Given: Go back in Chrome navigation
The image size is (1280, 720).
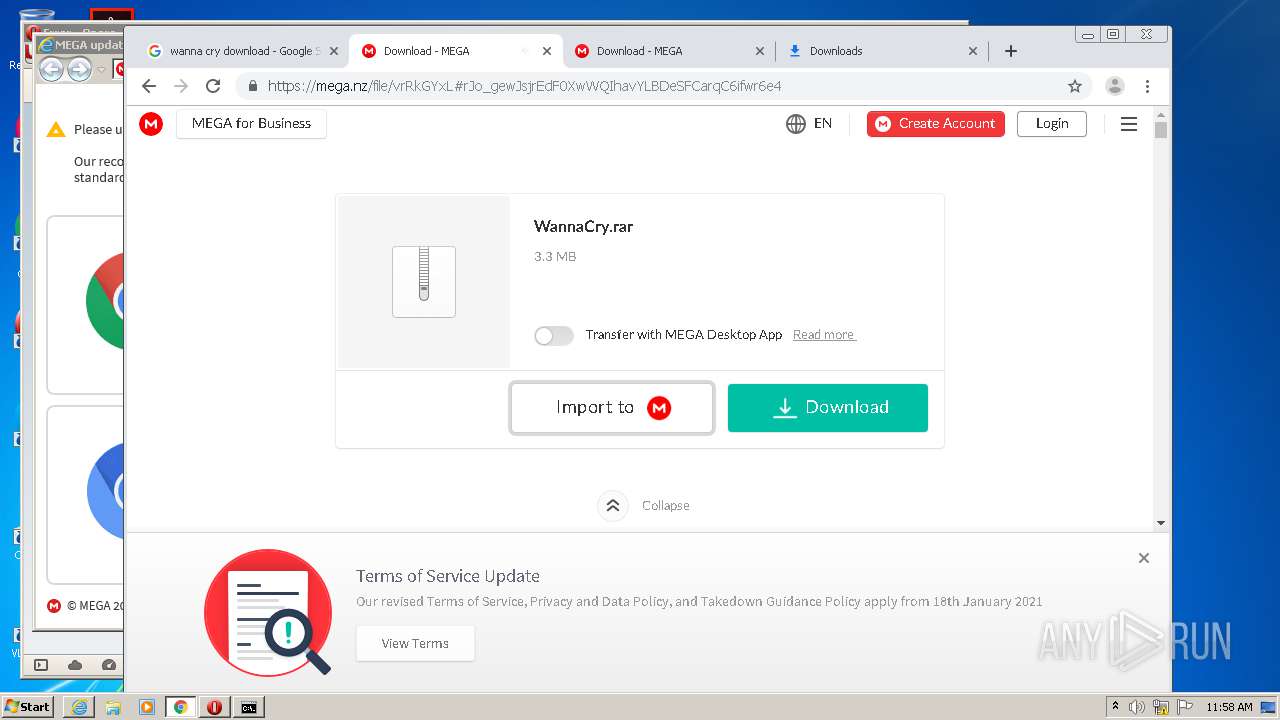Looking at the screenshot, I should coord(149,86).
